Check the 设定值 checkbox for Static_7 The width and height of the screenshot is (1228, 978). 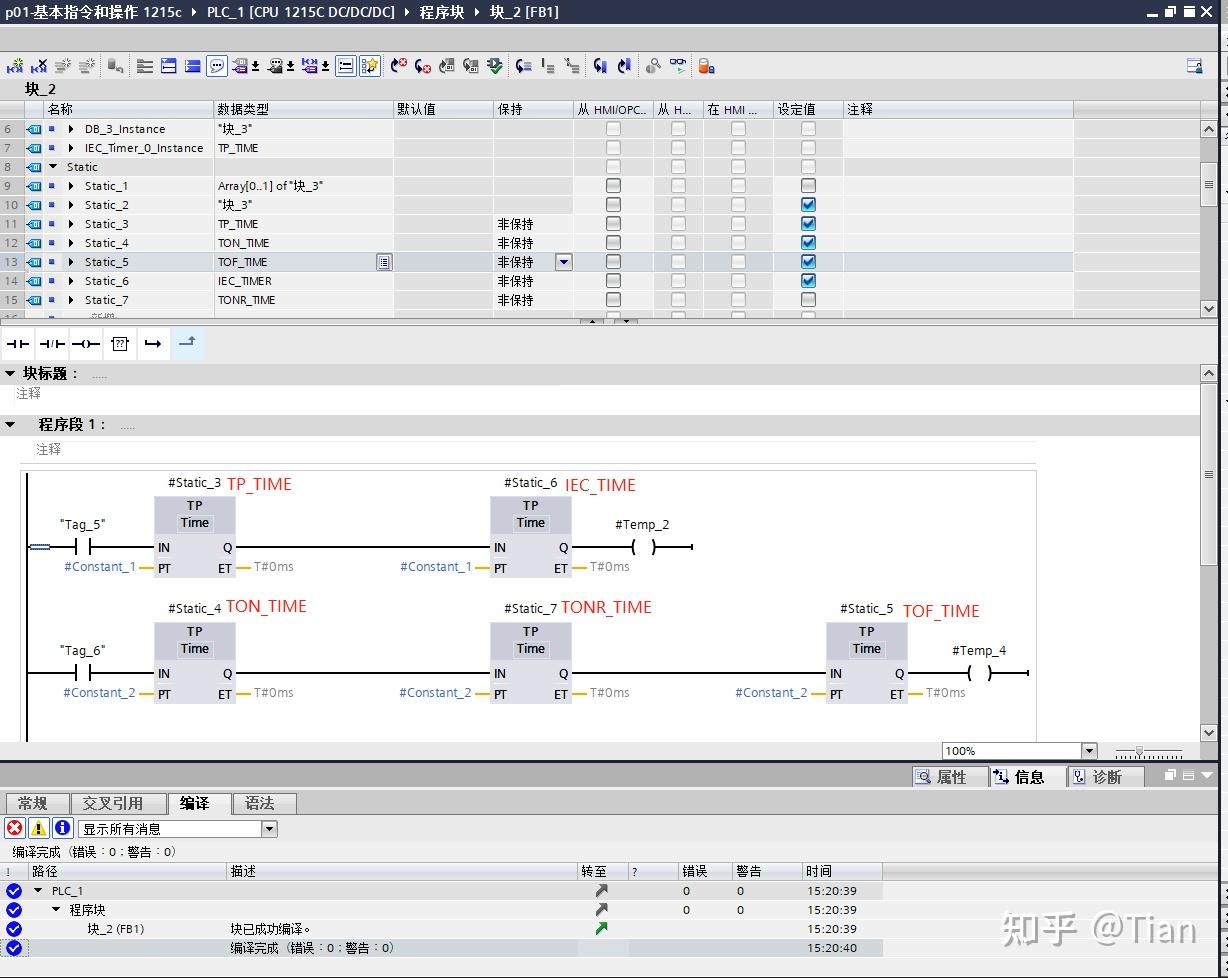807,300
